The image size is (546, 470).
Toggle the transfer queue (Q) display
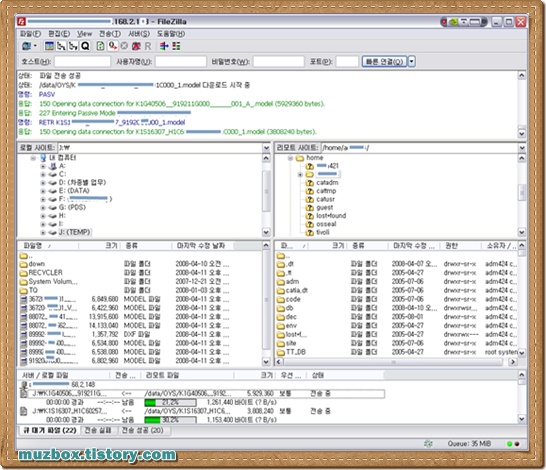click(85, 46)
